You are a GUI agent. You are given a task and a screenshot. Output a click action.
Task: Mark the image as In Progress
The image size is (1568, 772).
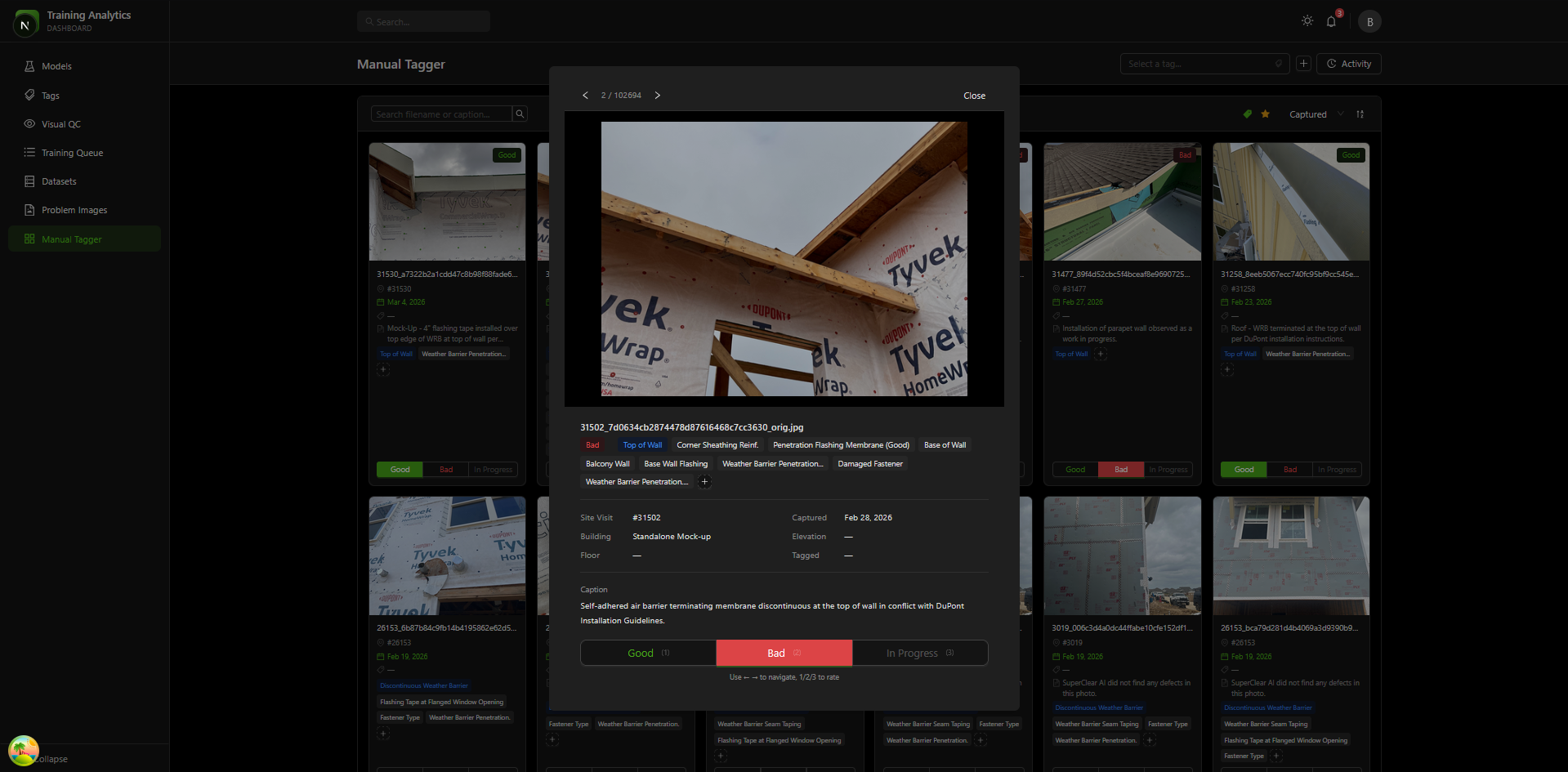[920, 653]
